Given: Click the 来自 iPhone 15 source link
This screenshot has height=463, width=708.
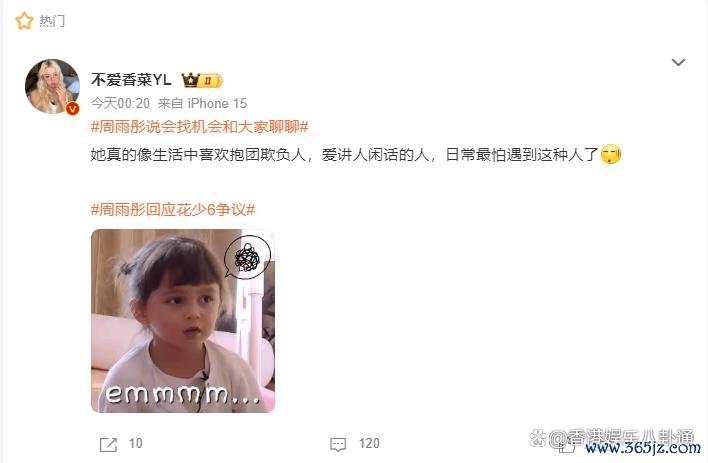Looking at the screenshot, I should tap(202, 103).
